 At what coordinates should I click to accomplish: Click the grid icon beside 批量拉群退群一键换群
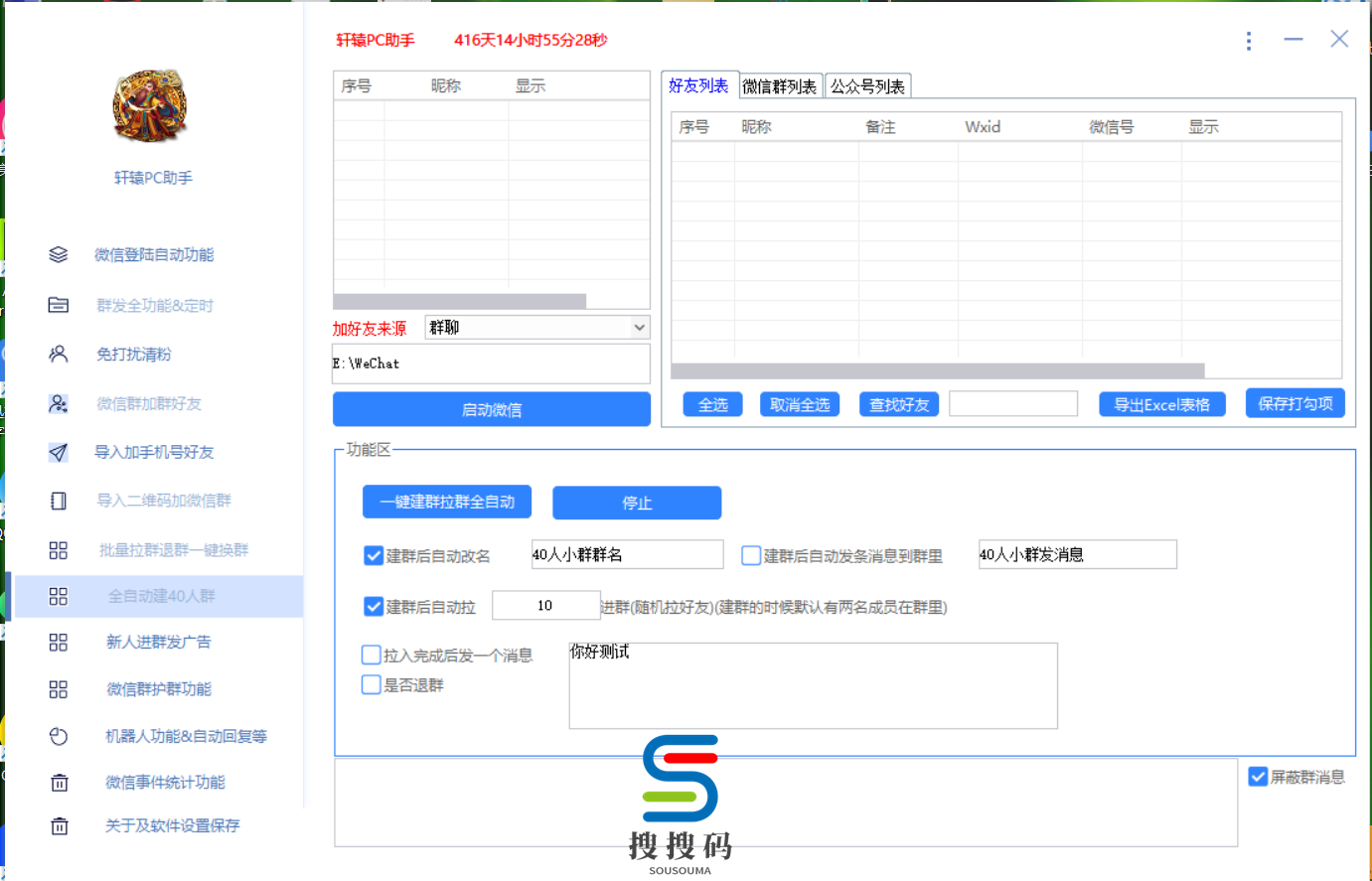59,549
